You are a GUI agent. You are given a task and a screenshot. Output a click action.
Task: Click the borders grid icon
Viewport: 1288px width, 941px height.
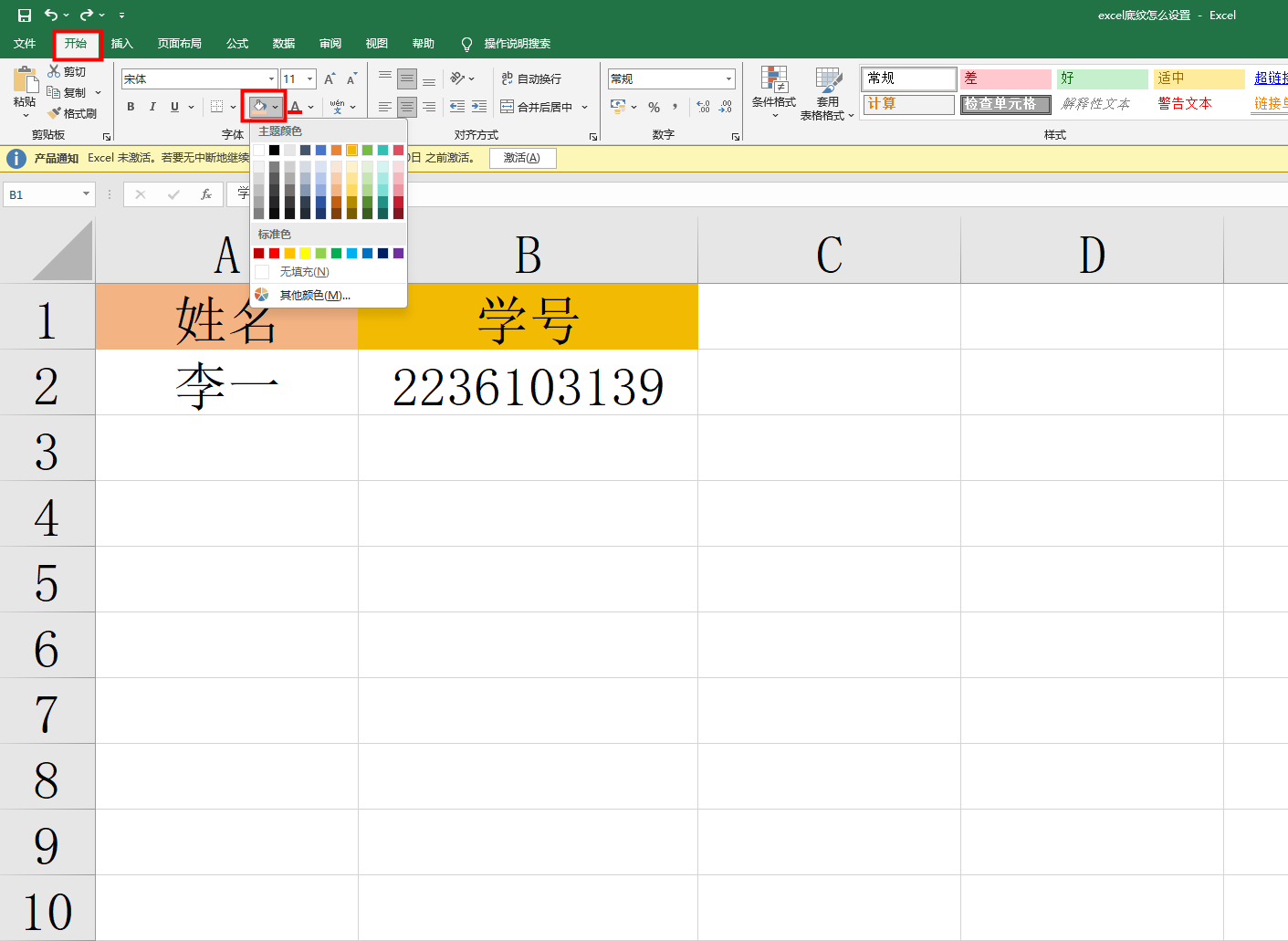[216, 107]
